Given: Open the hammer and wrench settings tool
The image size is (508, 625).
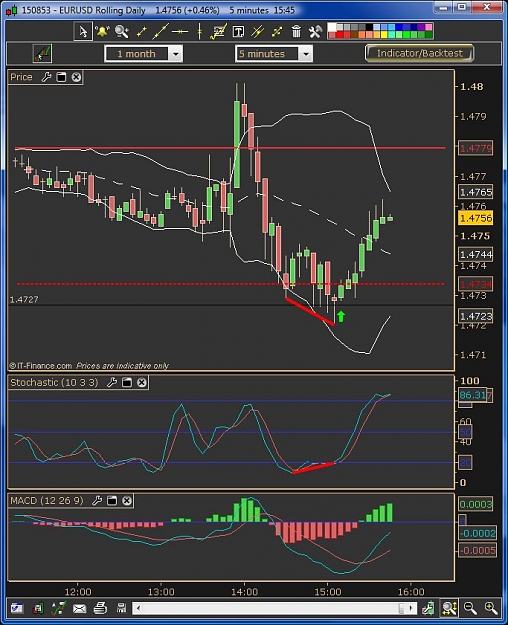Looking at the screenshot, I should click(315, 31).
